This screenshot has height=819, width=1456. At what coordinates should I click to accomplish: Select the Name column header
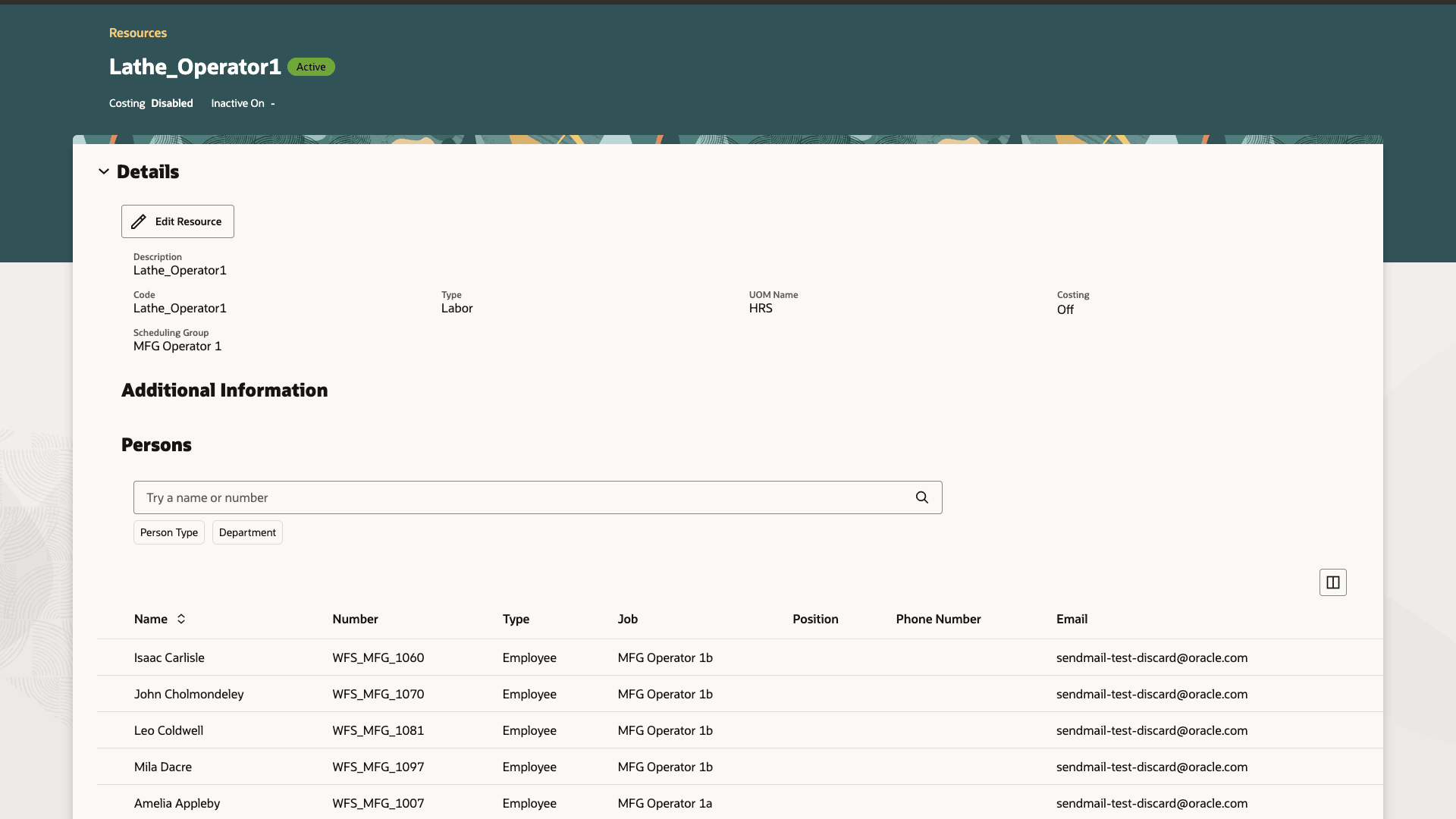pyautogui.click(x=151, y=619)
